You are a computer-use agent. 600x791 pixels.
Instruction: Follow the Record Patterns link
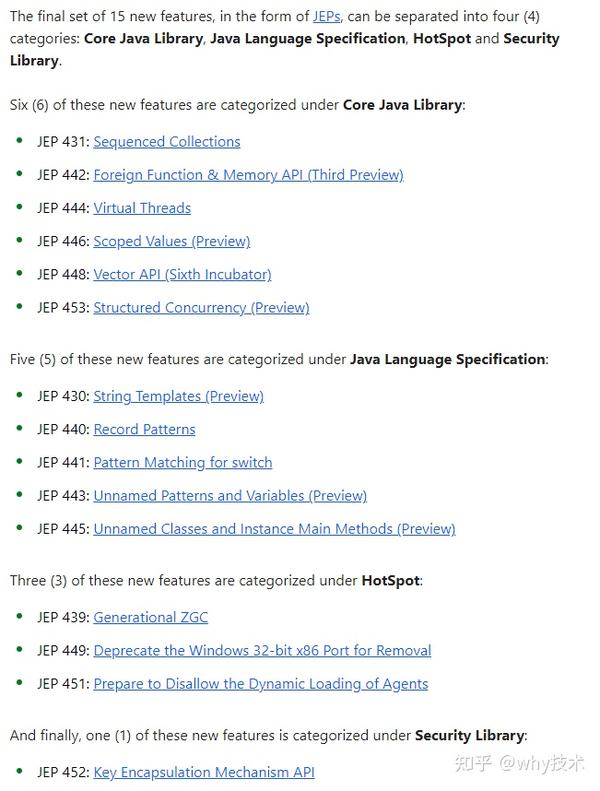(x=144, y=429)
